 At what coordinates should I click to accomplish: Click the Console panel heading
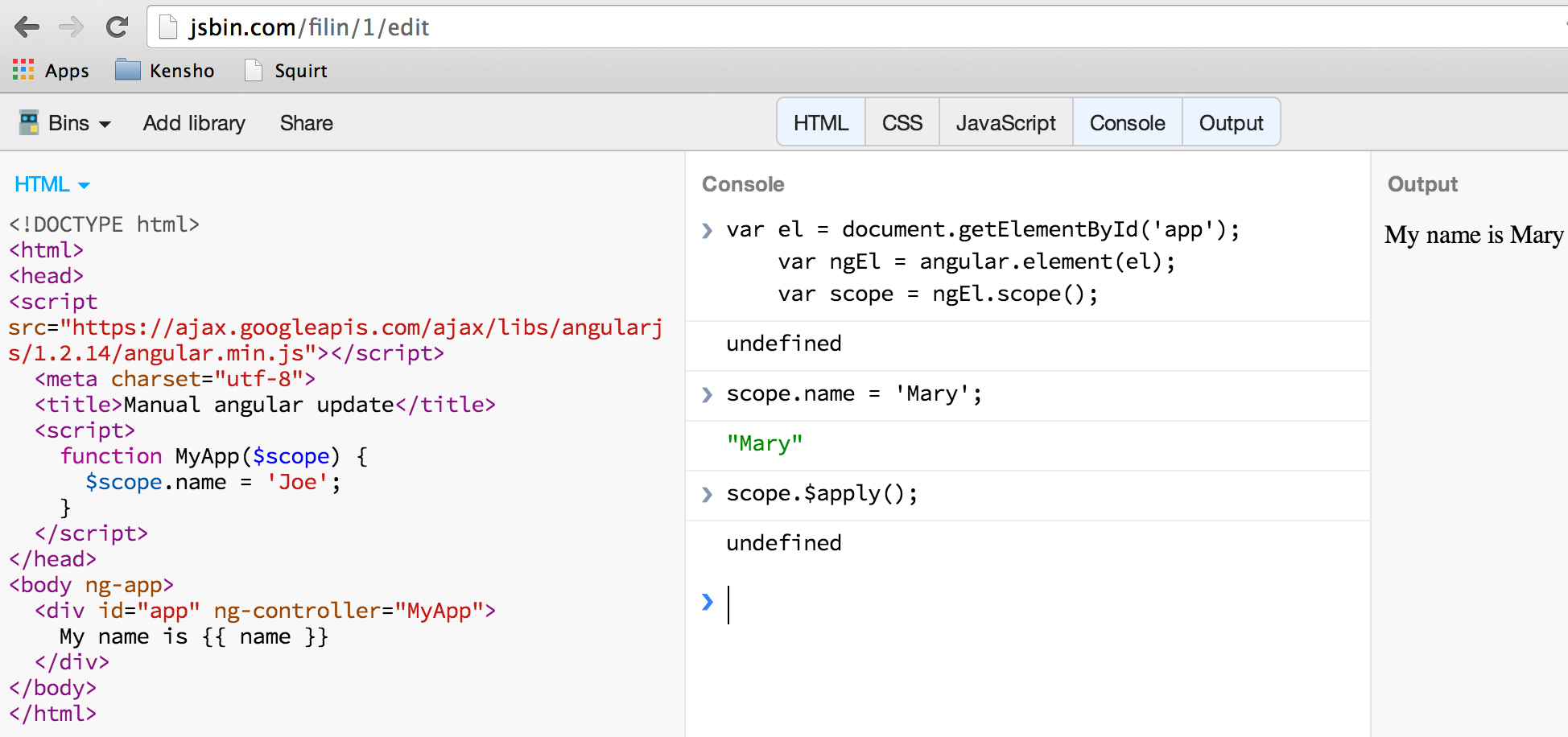[x=743, y=184]
